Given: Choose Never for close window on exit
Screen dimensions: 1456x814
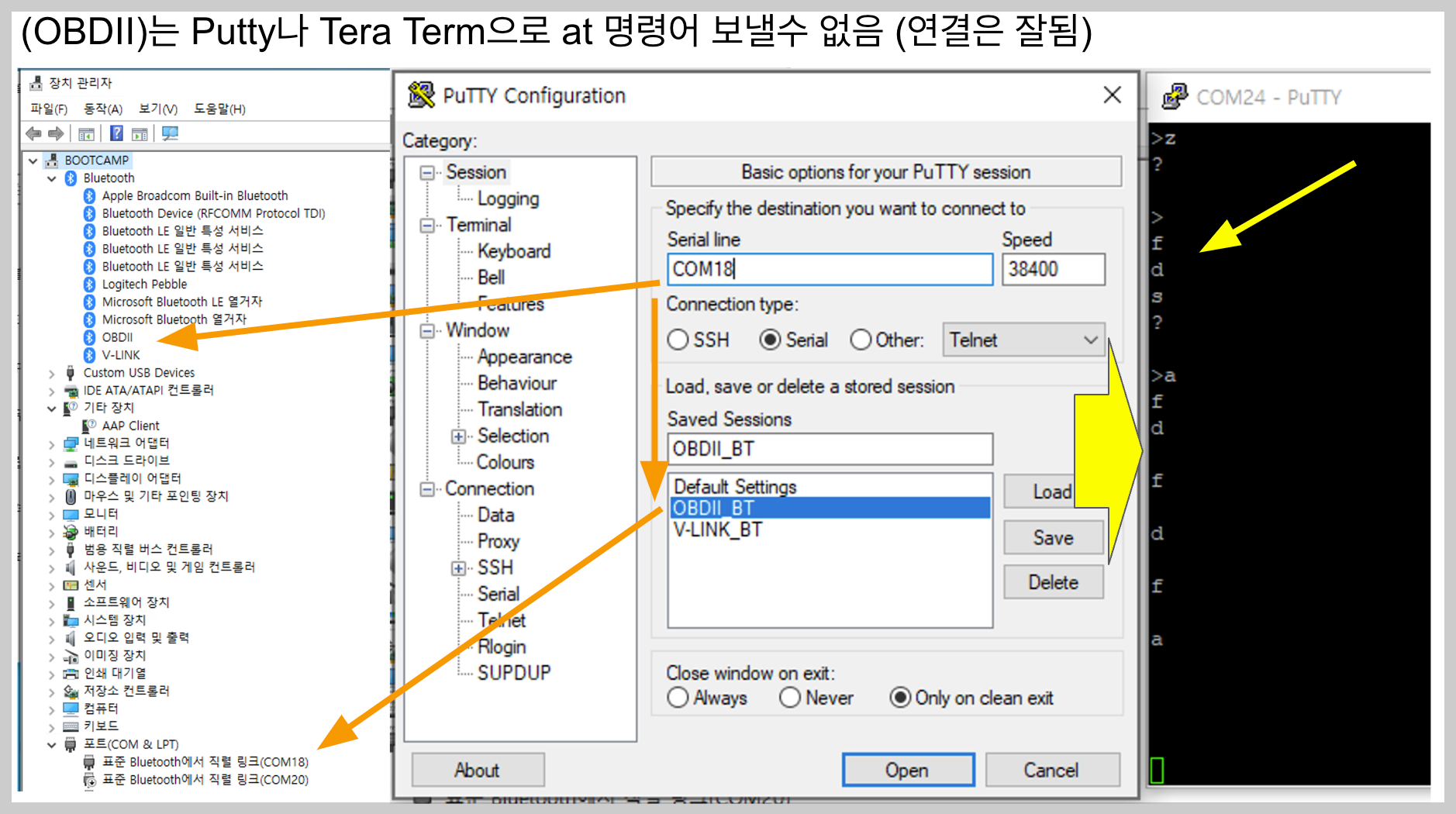Looking at the screenshot, I should [790, 698].
